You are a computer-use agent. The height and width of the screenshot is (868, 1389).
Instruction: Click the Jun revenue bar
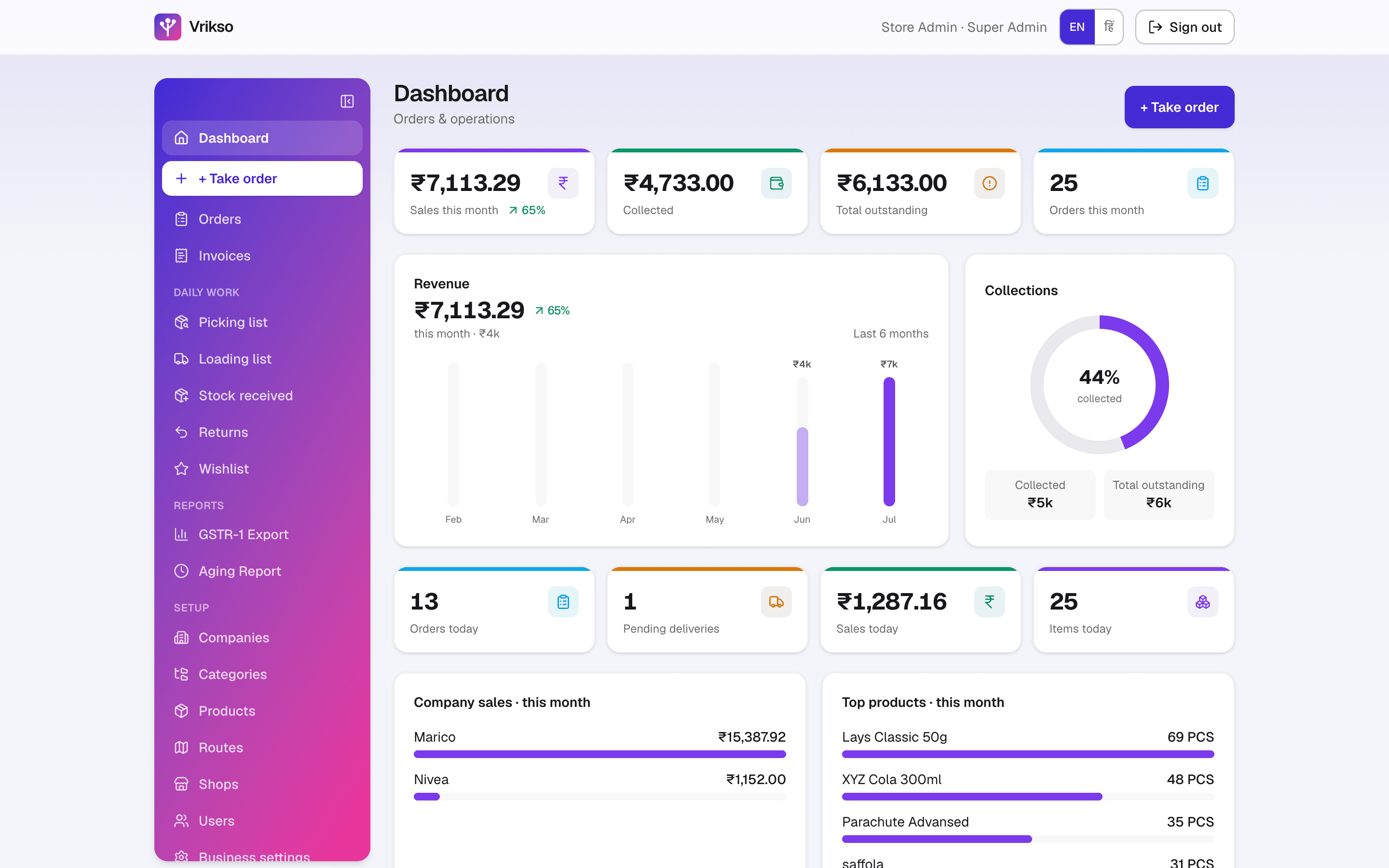(802, 467)
